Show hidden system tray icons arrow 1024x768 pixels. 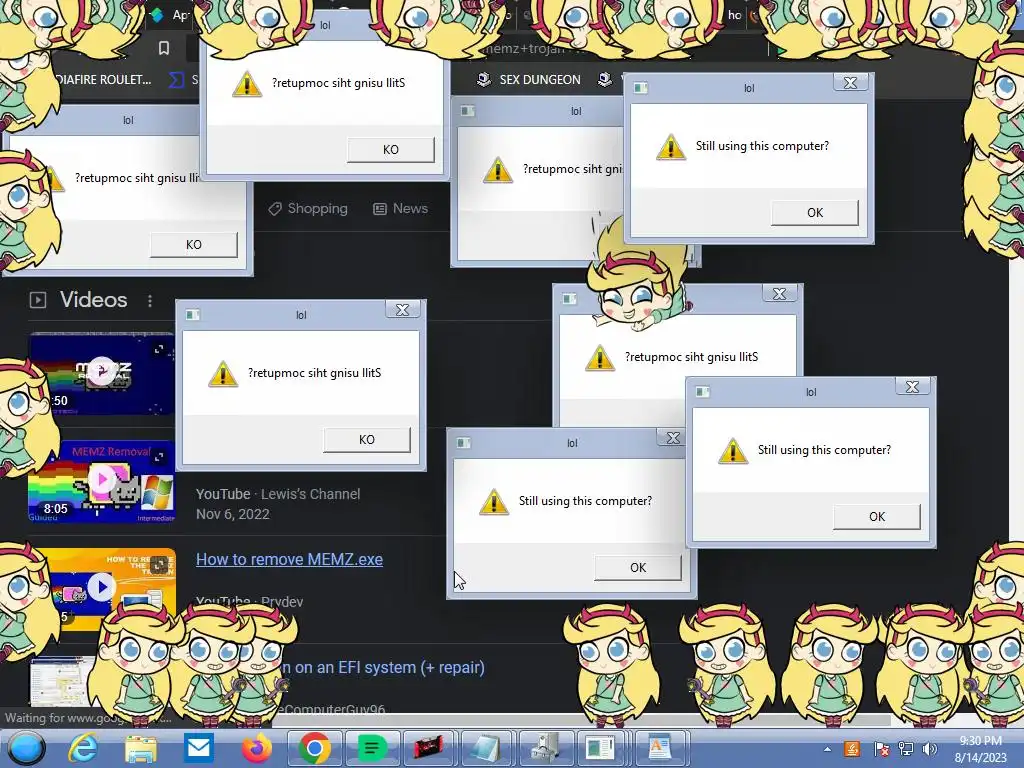click(827, 750)
